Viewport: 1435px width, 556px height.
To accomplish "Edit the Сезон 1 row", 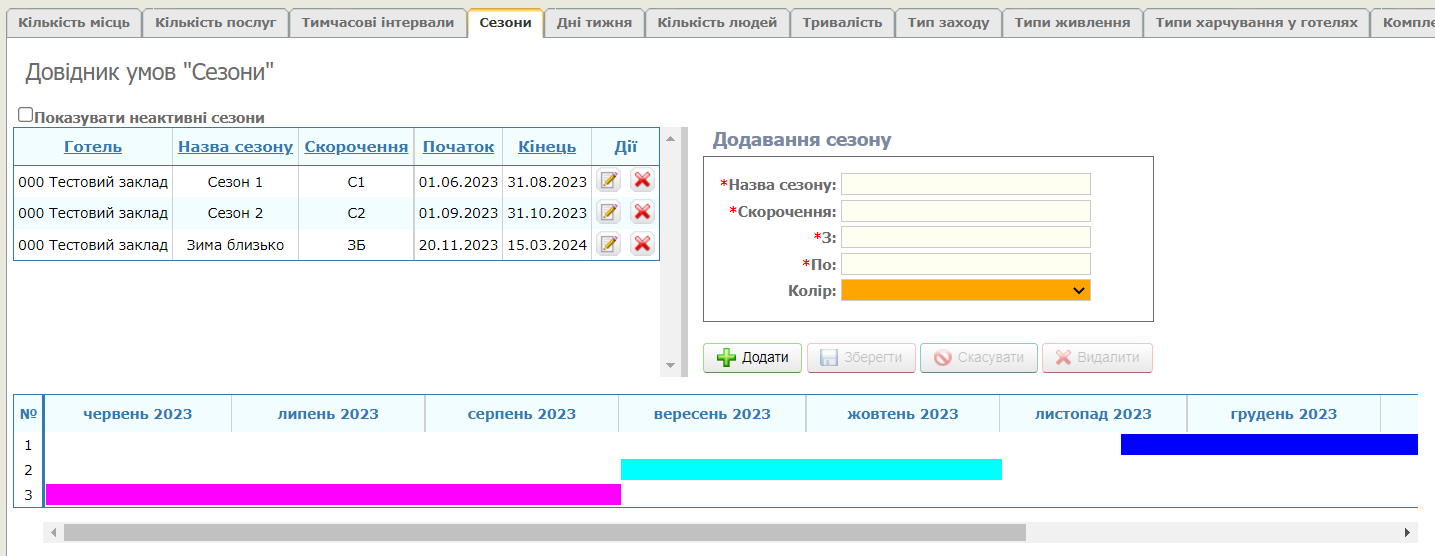I will pyautogui.click(x=608, y=181).
